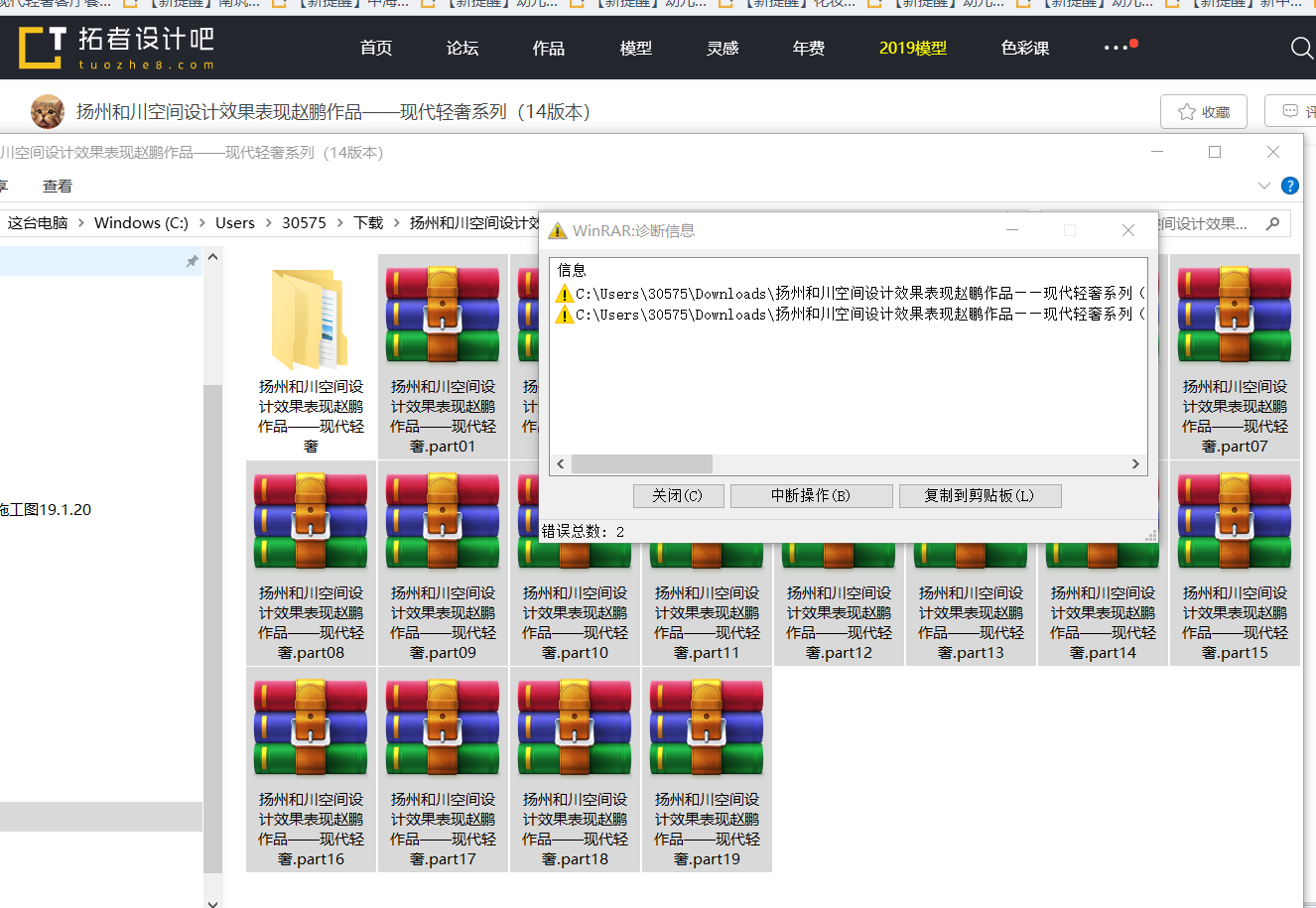Click the pin icon in navigation pane

(192, 261)
